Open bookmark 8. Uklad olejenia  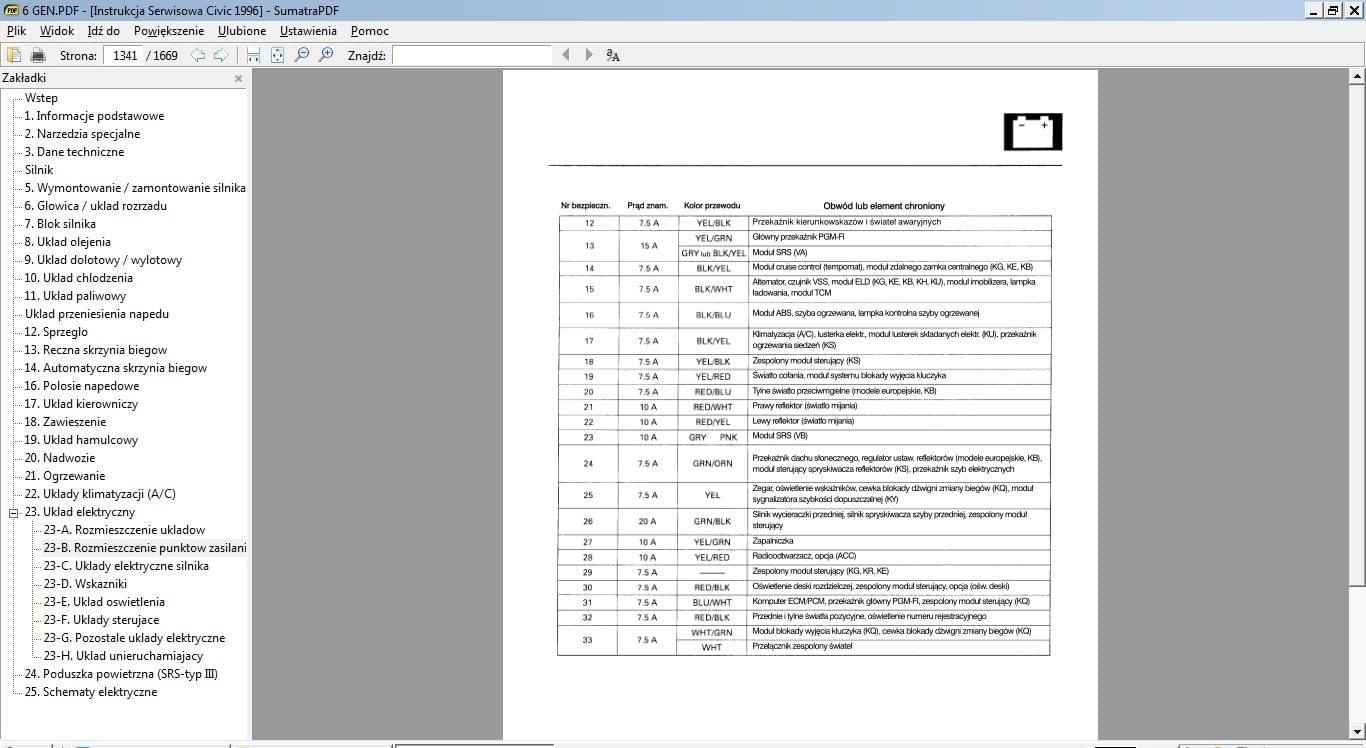pos(68,242)
